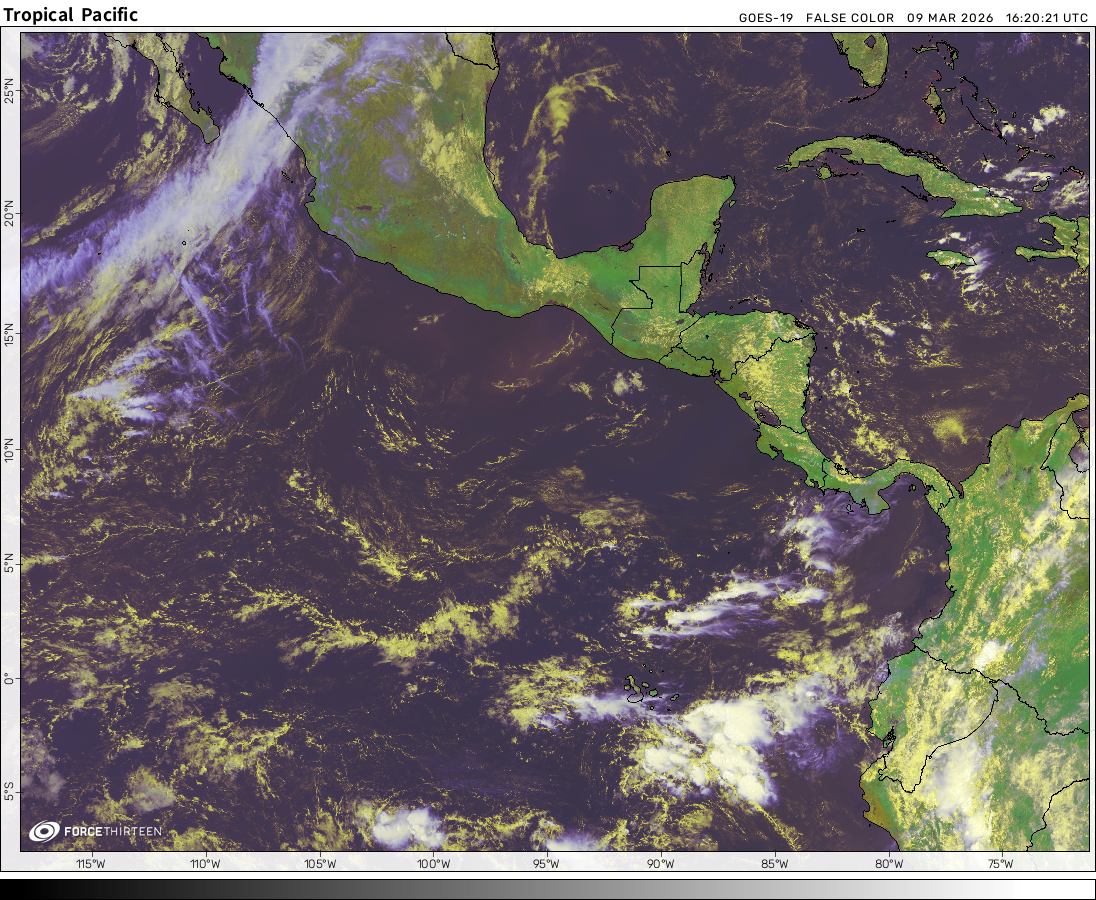Click the GOES-19 satellite label
Screen dimensions: 1096x900
tap(766, 17)
